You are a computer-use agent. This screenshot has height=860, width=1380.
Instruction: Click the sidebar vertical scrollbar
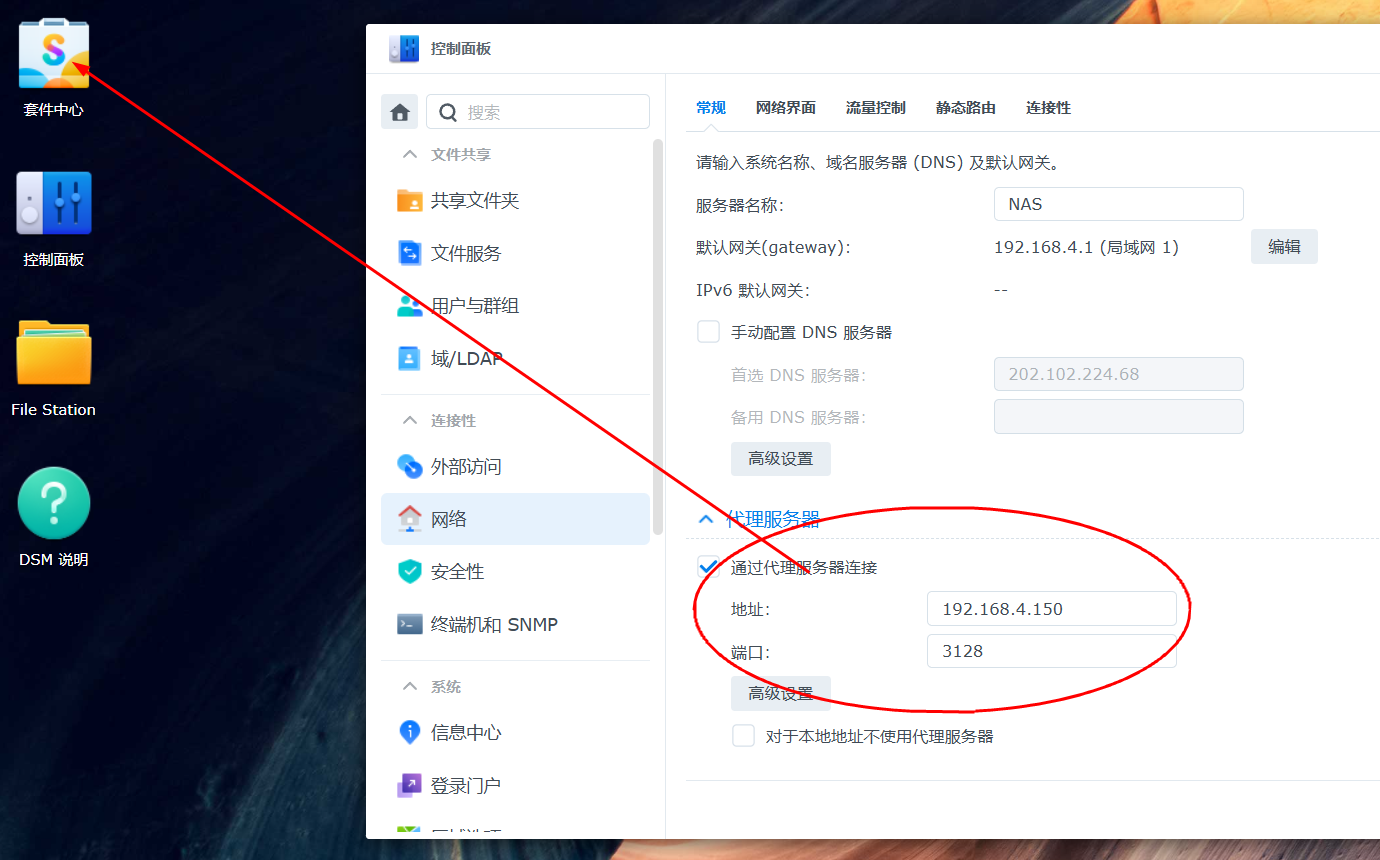coord(657,336)
